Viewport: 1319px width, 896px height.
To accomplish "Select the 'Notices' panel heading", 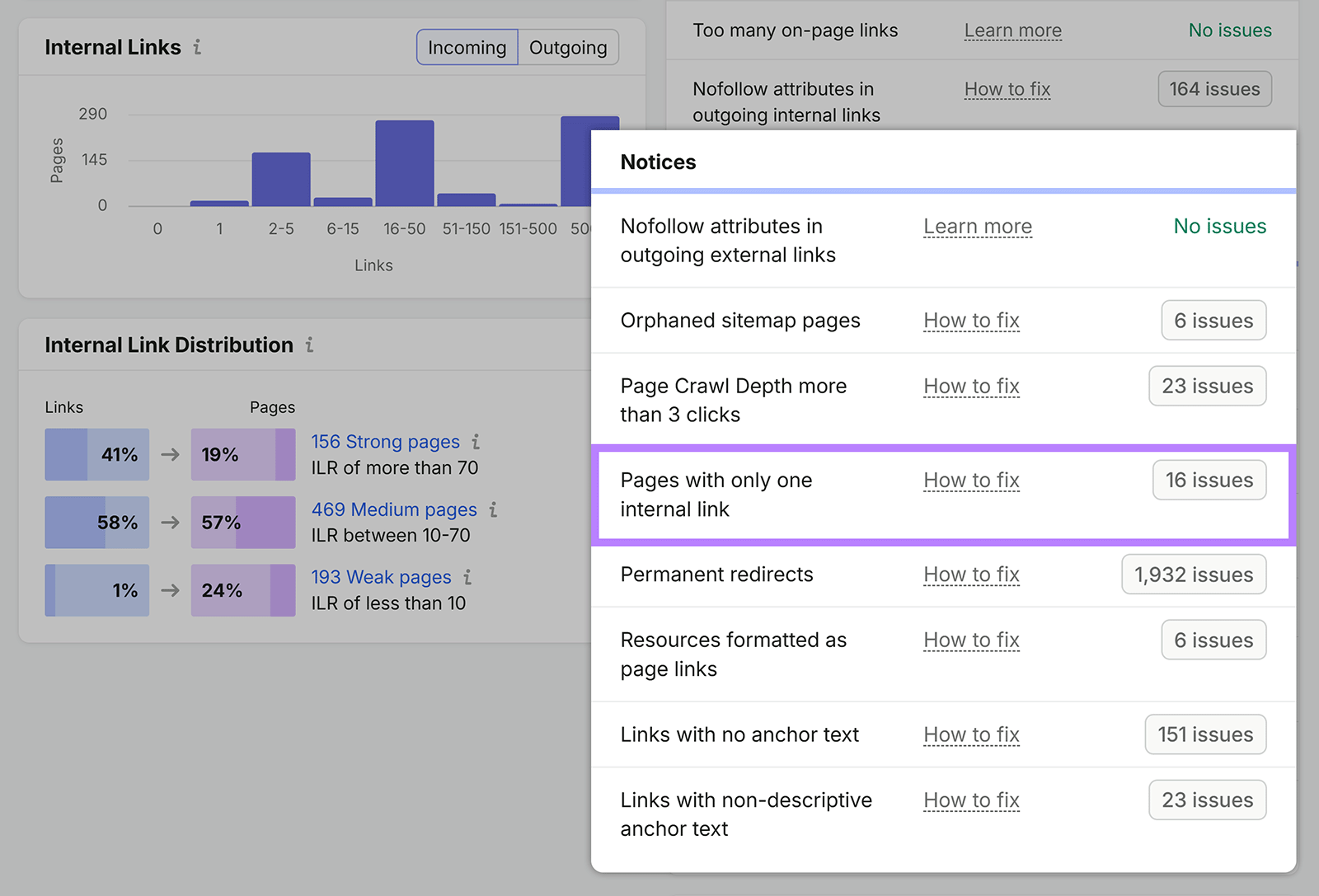I will (x=658, y=162).
